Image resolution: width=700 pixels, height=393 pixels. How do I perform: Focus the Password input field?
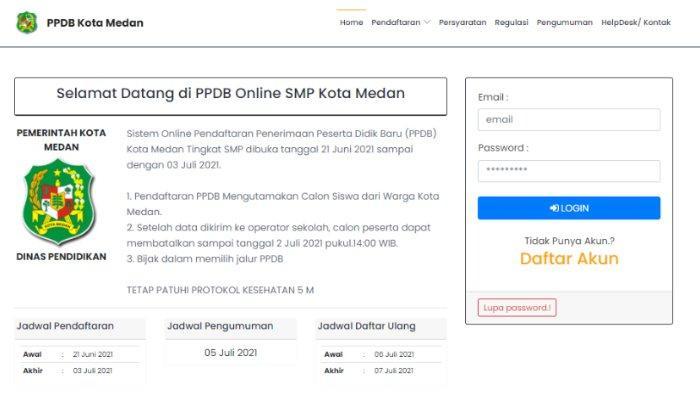click(x=569, y=171)
